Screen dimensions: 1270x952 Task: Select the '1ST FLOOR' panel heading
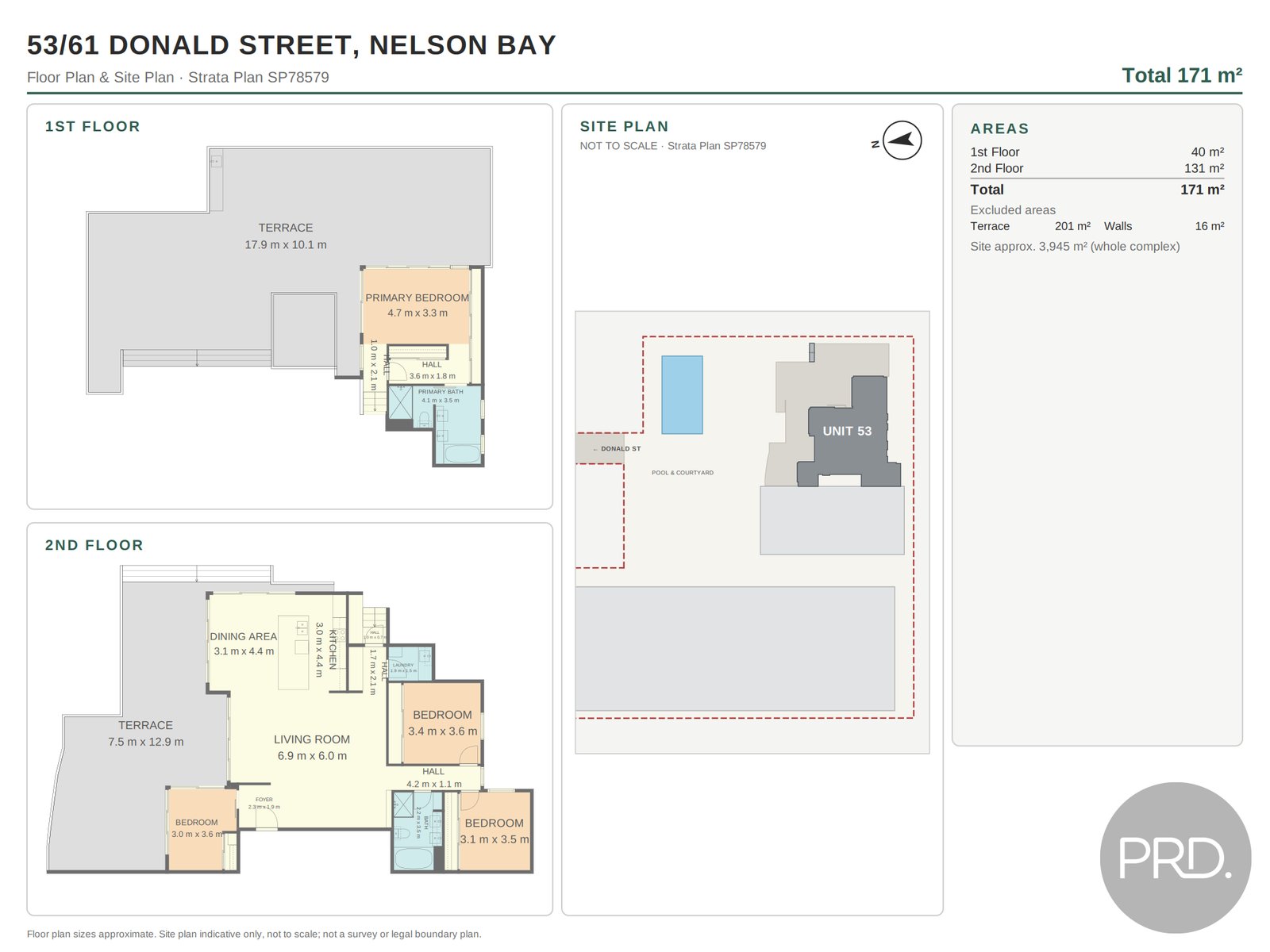coord(92,126)
